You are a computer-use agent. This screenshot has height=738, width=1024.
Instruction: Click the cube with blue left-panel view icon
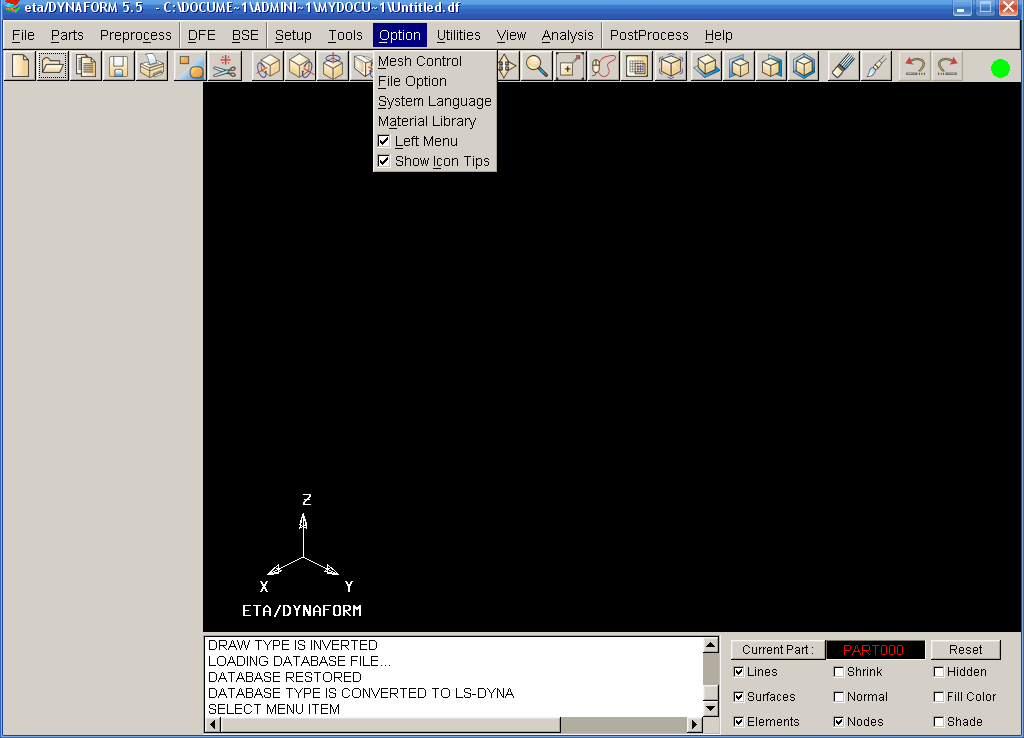(x=739, y=66)
